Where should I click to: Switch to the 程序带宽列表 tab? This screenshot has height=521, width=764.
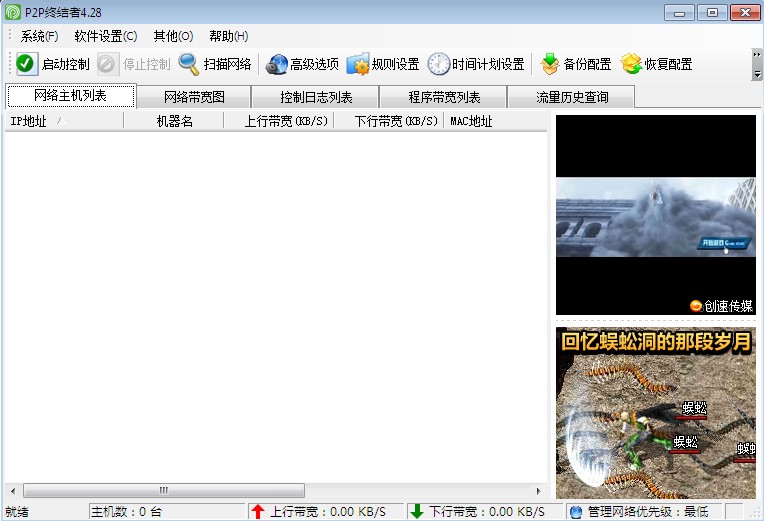[444, 97]
